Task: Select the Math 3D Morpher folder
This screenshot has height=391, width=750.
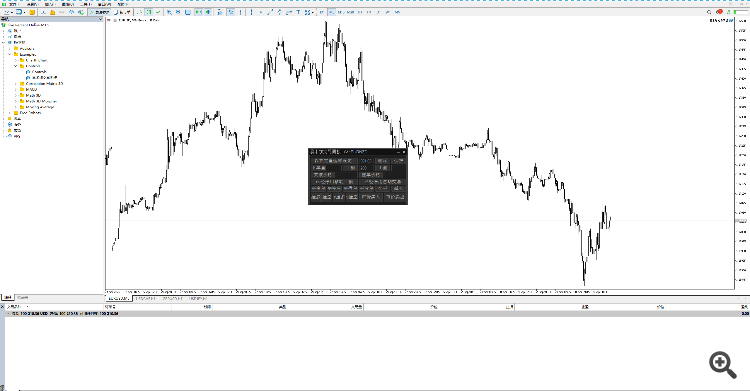Action: [x=41, y=101]
